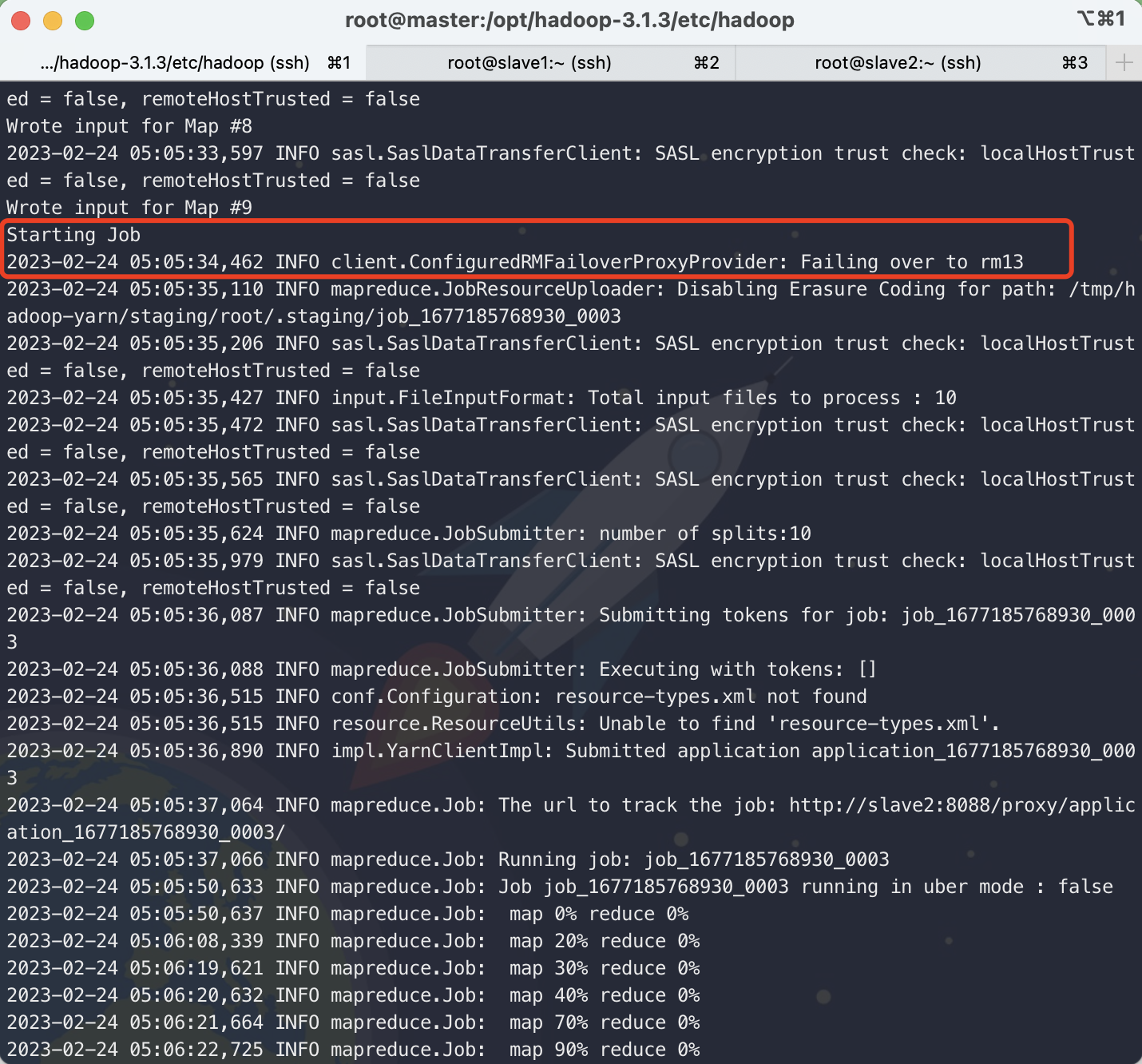Image resolution: width=1142 pixels, height=1064 pixels.
Task: Click the 'Total input files to process : 10' line
Action: [x=482, y=398]
